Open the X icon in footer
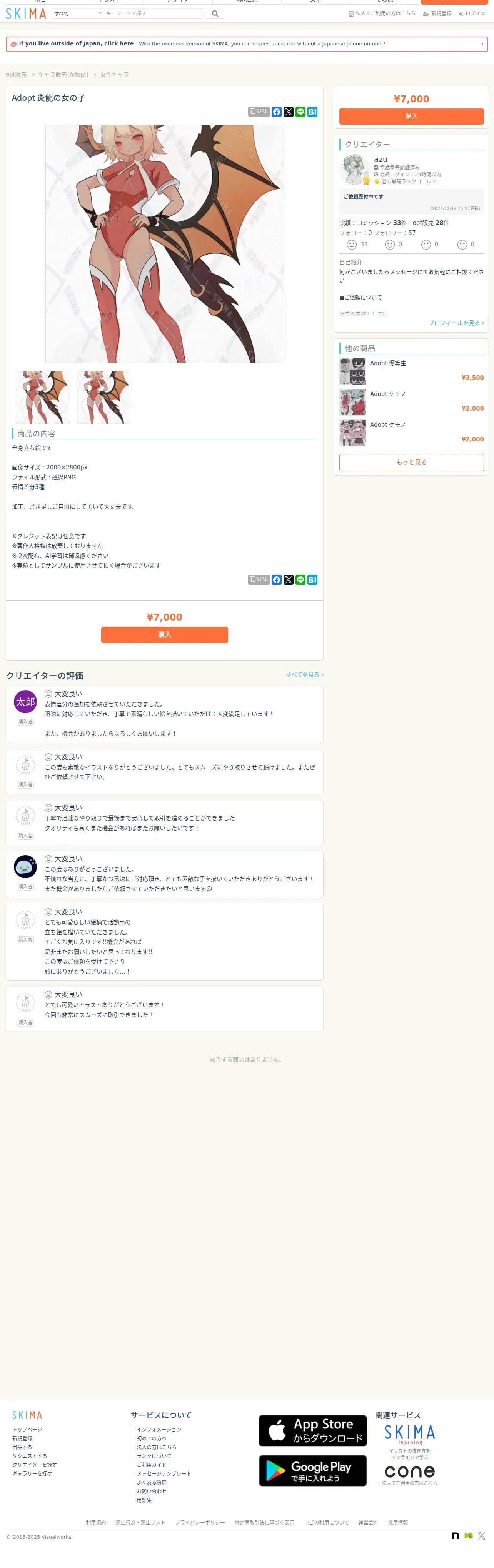Image resolution: width=494 pixels, height=1568 pixels. click(481, 1536)
